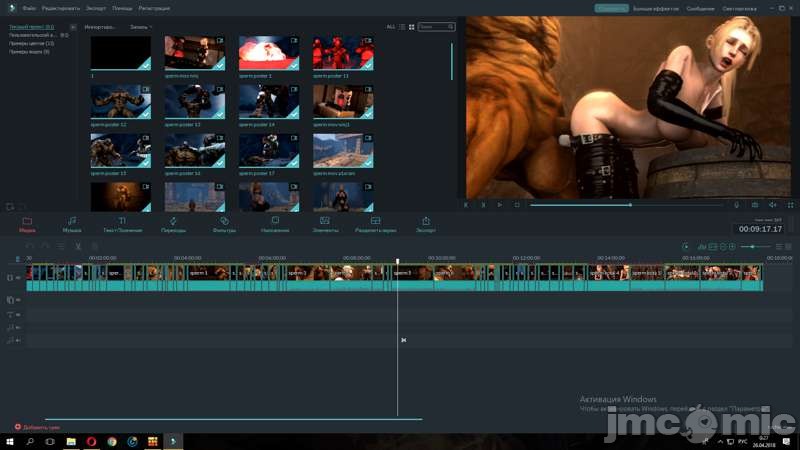Viewport: 800px width, 450px height.
Task: Open the Медиа (Media) tab icon
Action: [x=27, y=220]
